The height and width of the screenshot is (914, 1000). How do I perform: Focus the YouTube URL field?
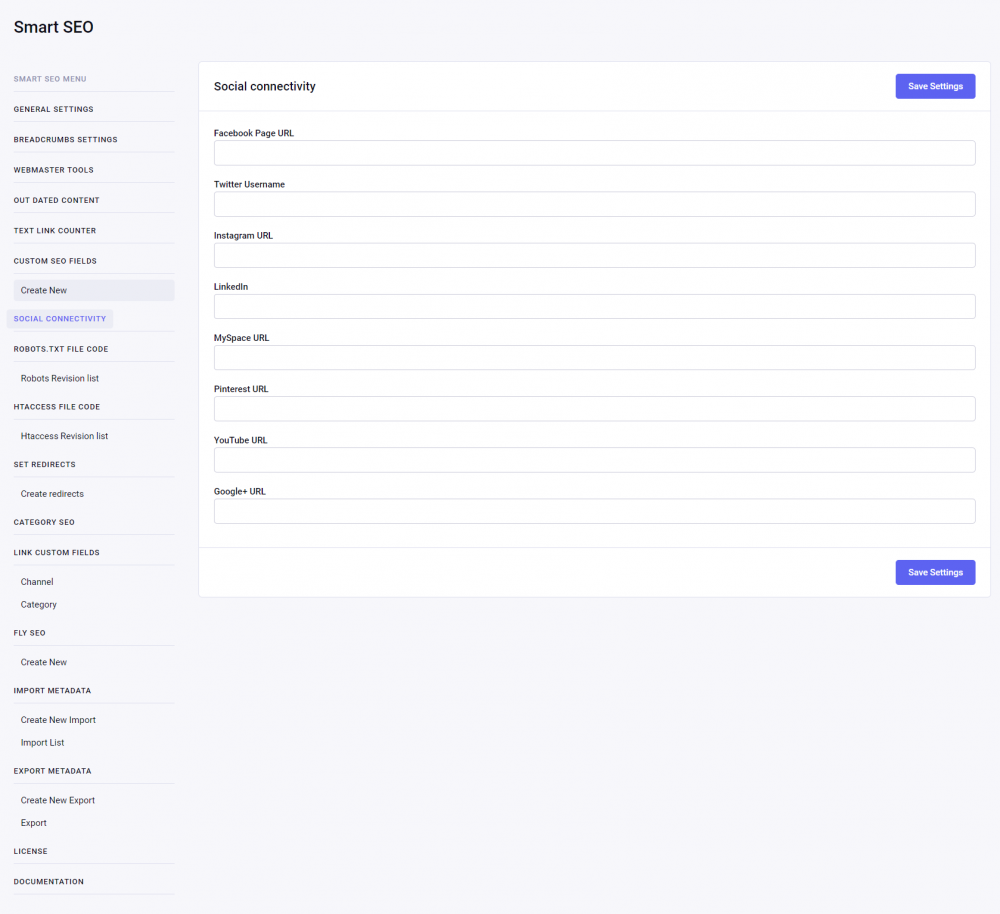(x=594, y=460)
